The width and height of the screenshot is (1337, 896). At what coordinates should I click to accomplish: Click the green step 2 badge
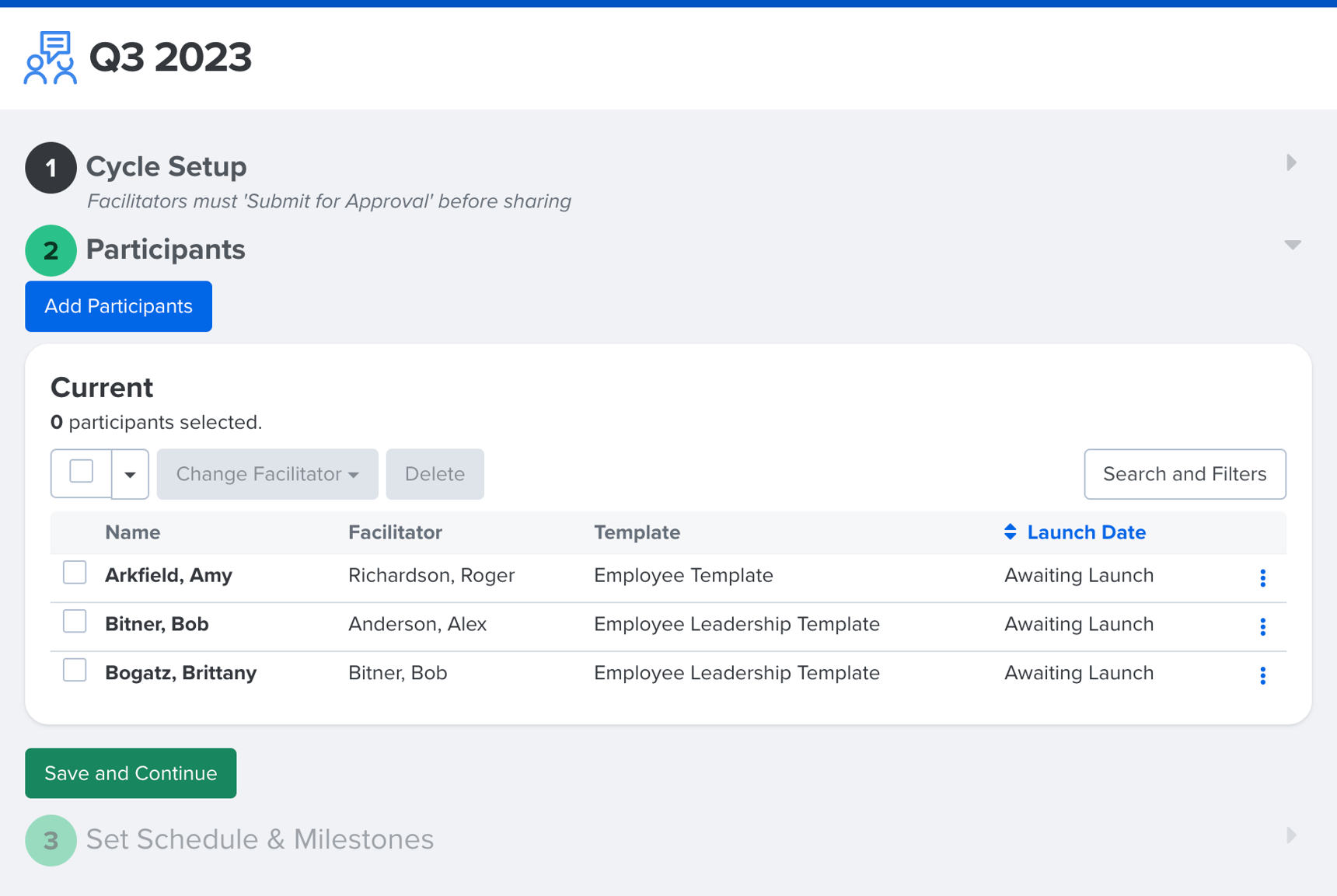[x=51, y=250]
